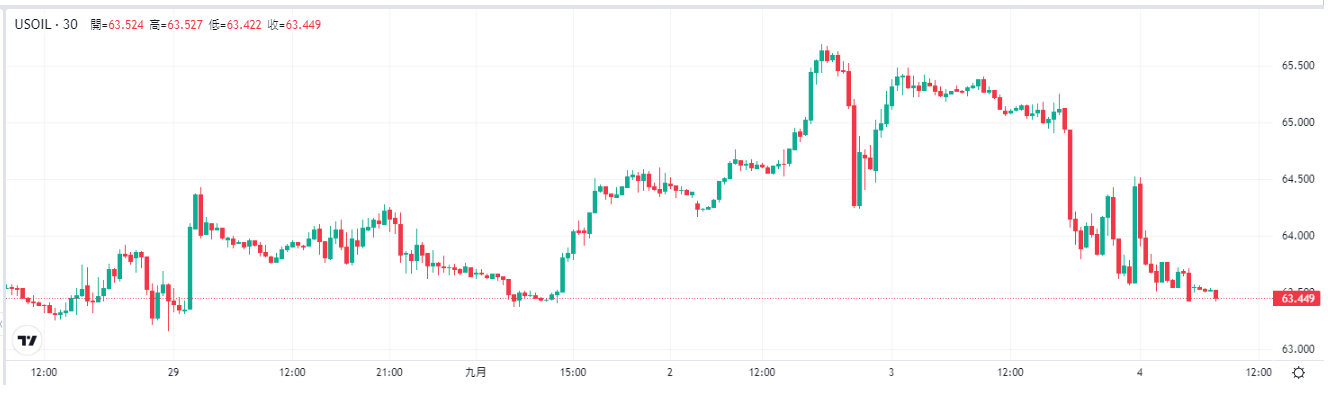Click the 15:00 time axis label

[572, 373]
